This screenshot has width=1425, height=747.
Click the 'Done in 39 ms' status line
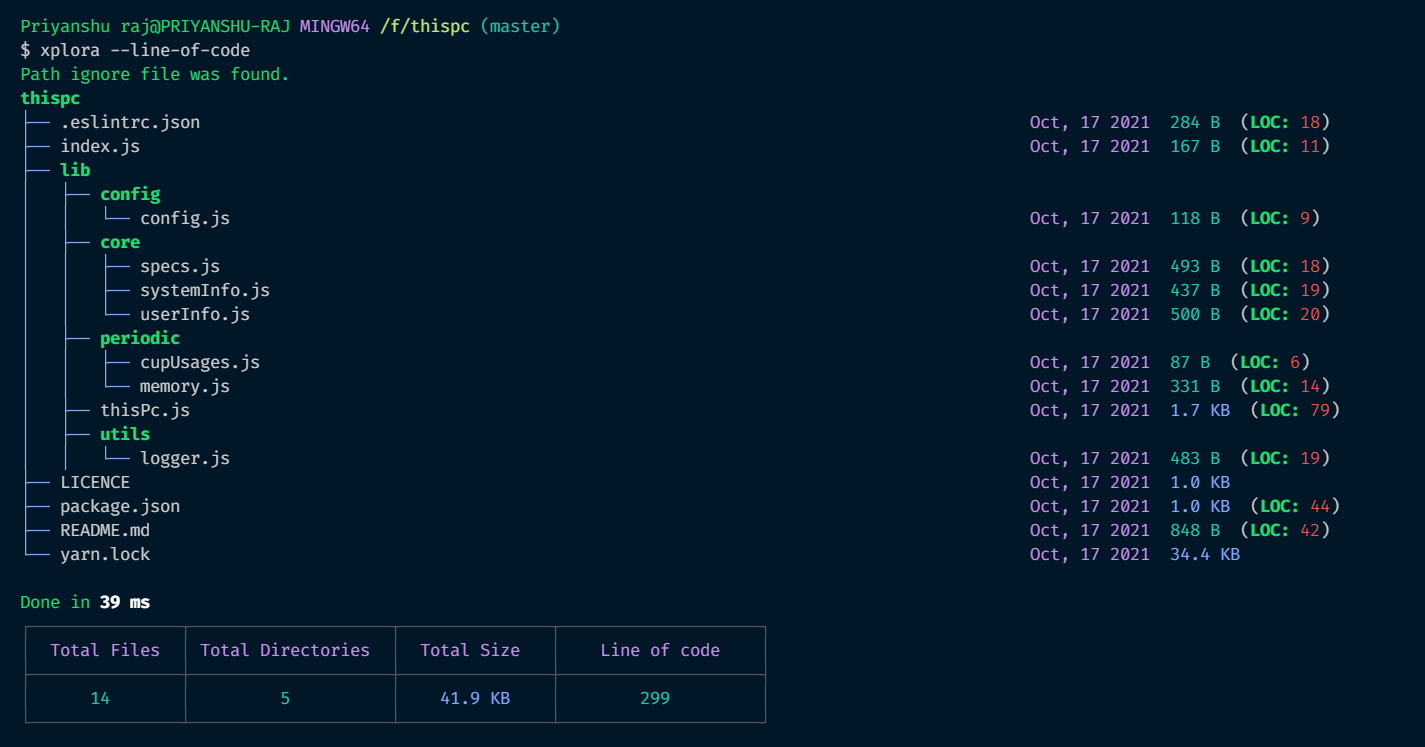click(85, 602)
